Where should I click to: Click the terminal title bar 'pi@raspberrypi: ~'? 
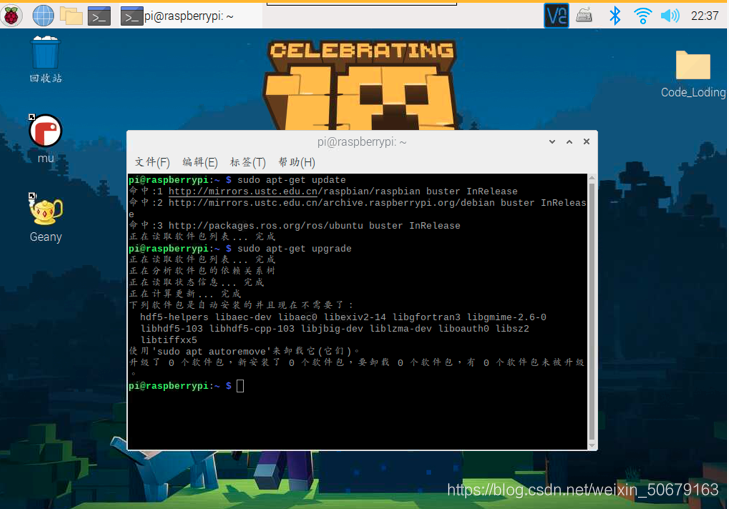pos(362,142)
